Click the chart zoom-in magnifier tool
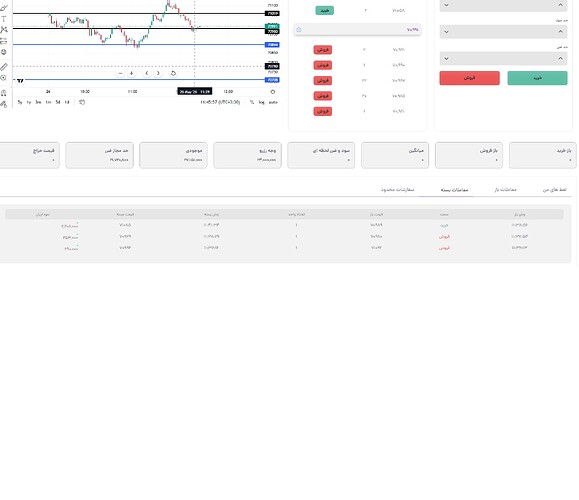 point(4,78)
